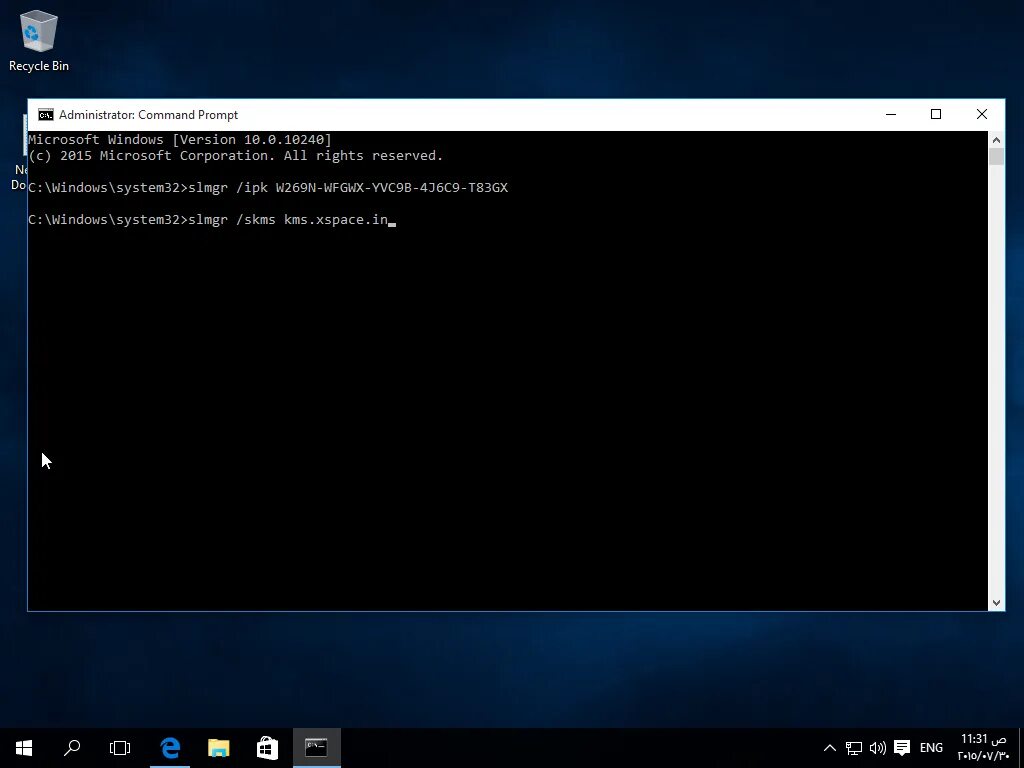Launch Microsoft Edge from the taskbar
Image resolution: width=1024 pixels, height=768 pixels.
170,748
